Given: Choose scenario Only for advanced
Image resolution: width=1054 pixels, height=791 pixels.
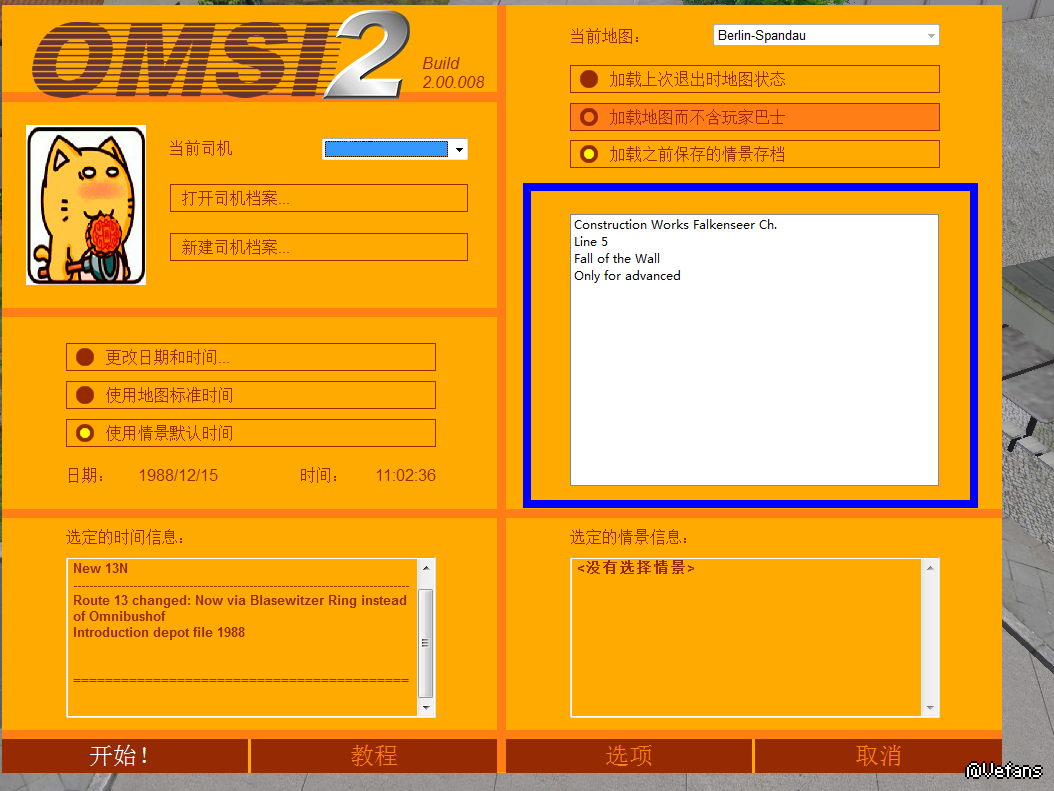Looking at the screenshot, I should [x=626, y=276].
